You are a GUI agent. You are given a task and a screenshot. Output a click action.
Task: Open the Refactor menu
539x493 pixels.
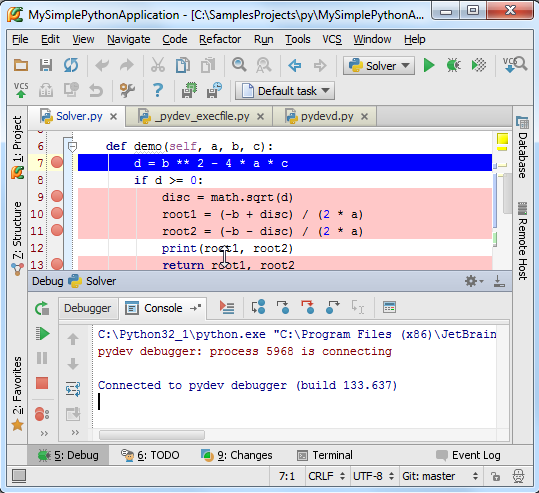click(220, 40)
